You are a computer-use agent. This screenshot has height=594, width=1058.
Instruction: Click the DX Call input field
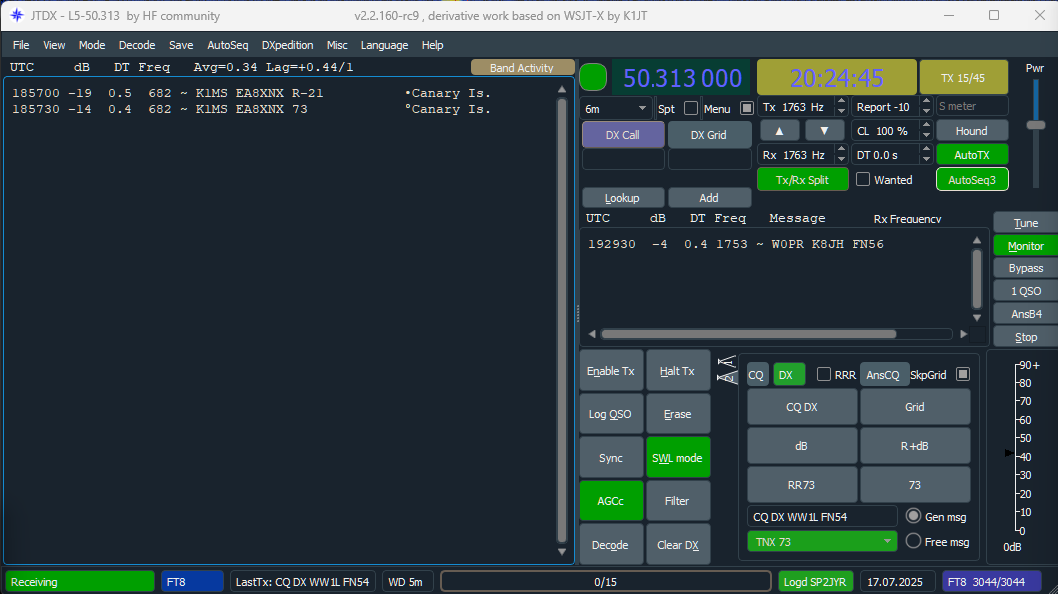623,159
